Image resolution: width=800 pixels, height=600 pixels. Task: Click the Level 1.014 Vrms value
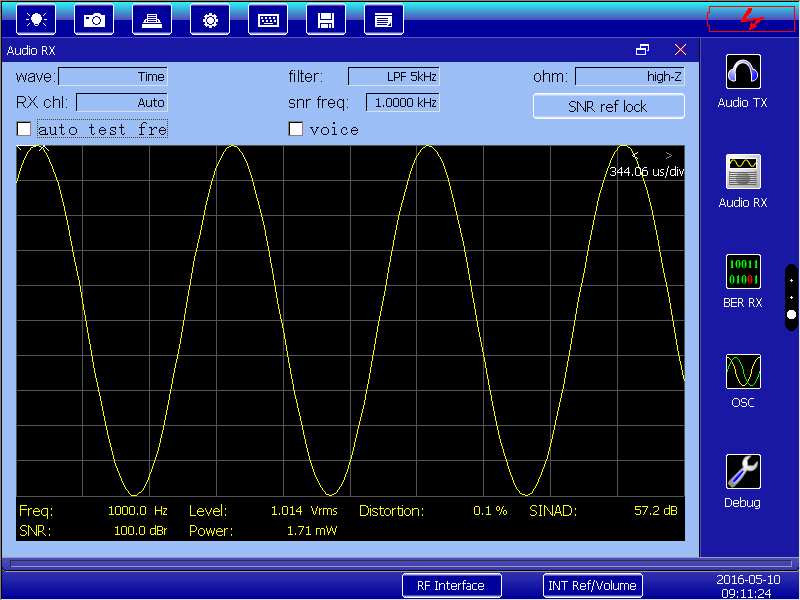click(304, 511)
